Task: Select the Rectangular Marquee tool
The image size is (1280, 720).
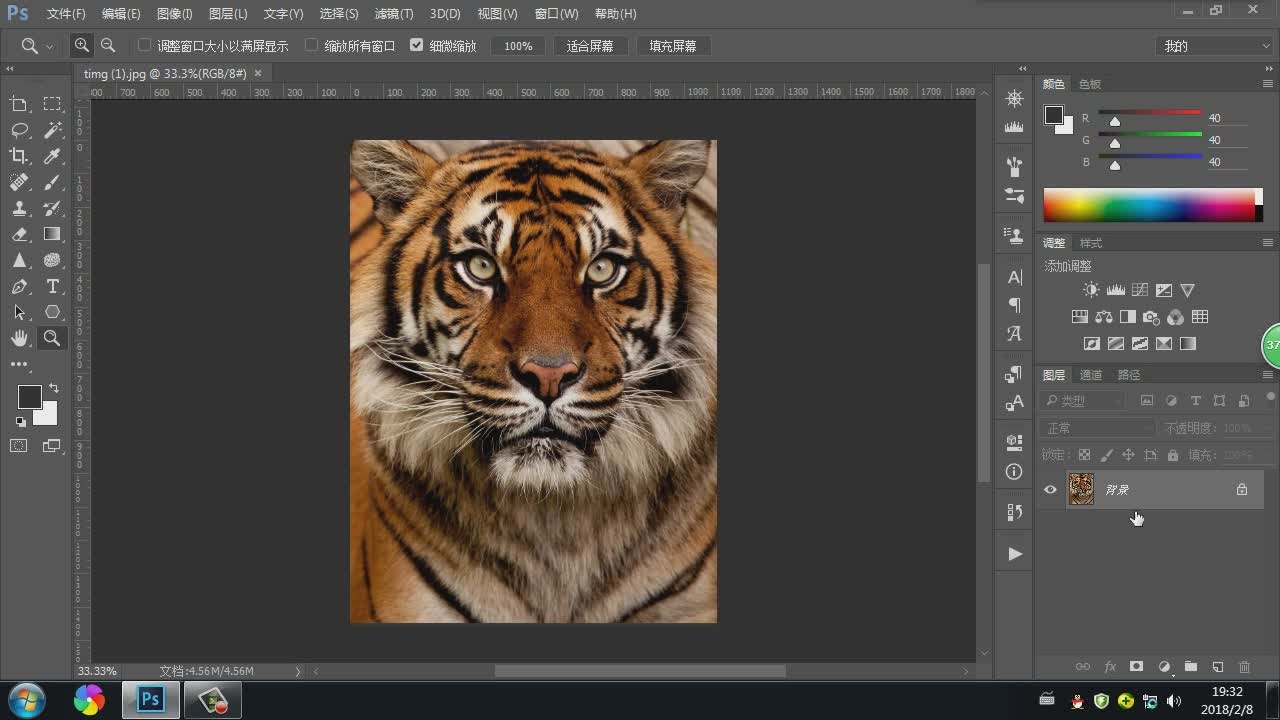Action: click(52, 104)
